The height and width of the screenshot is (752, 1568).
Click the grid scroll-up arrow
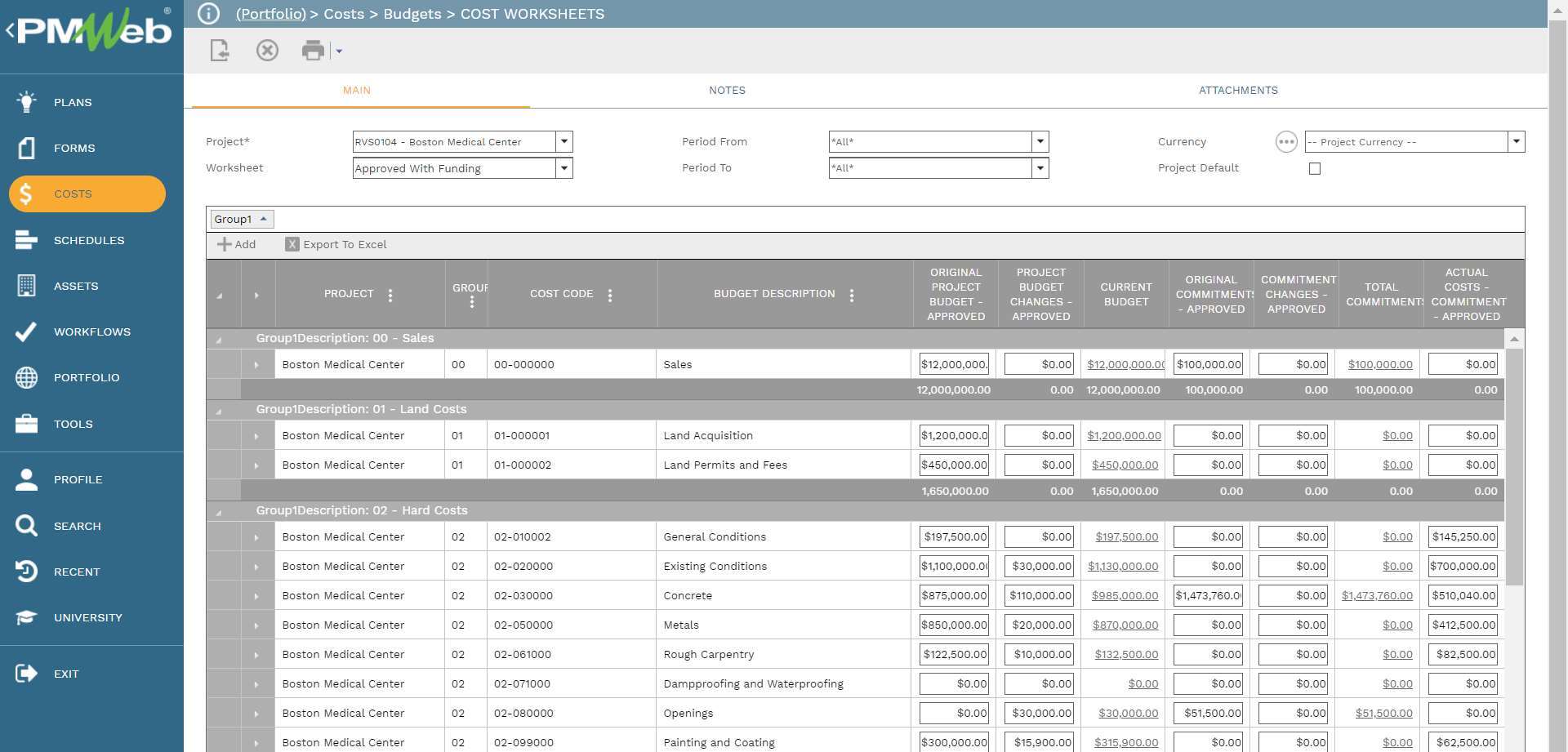1514,339
